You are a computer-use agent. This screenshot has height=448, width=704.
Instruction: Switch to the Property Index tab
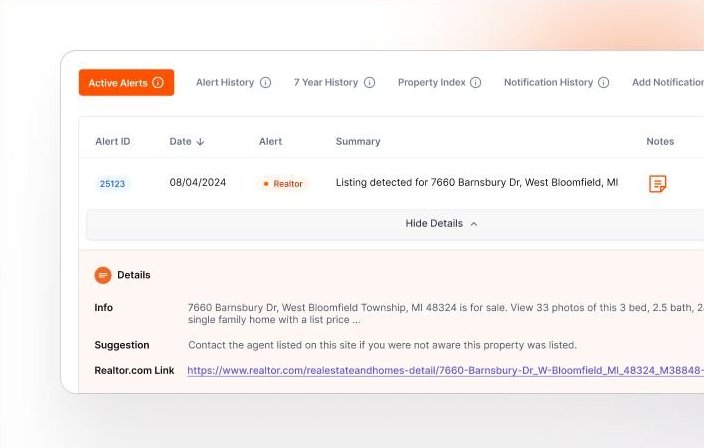coord(431,83)
